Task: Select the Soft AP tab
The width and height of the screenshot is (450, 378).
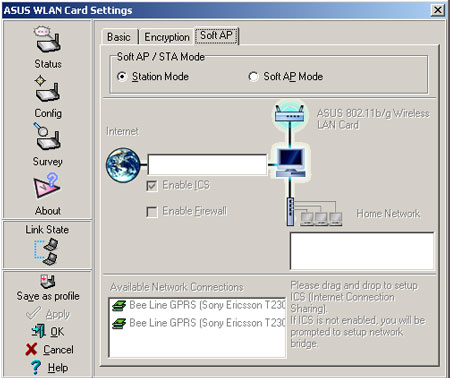Action: coord(216,35)
